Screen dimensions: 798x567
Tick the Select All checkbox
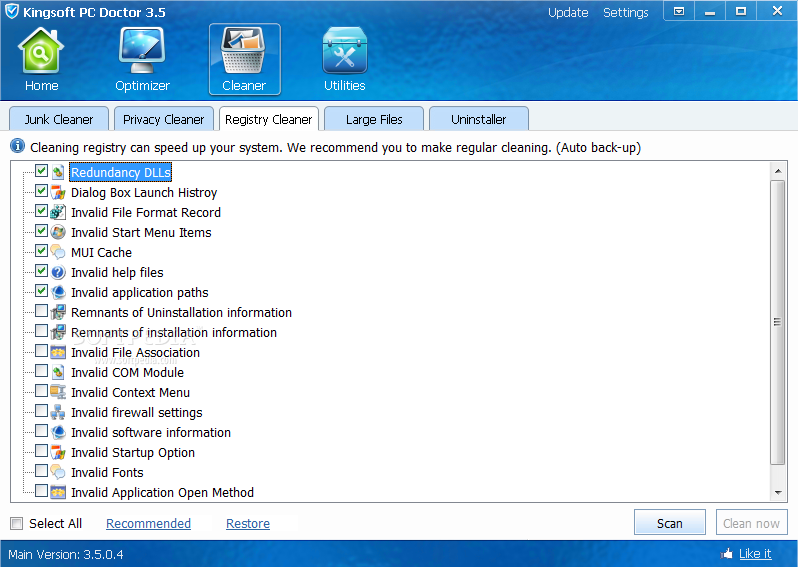pyautogui.click(x=17, y=523)
